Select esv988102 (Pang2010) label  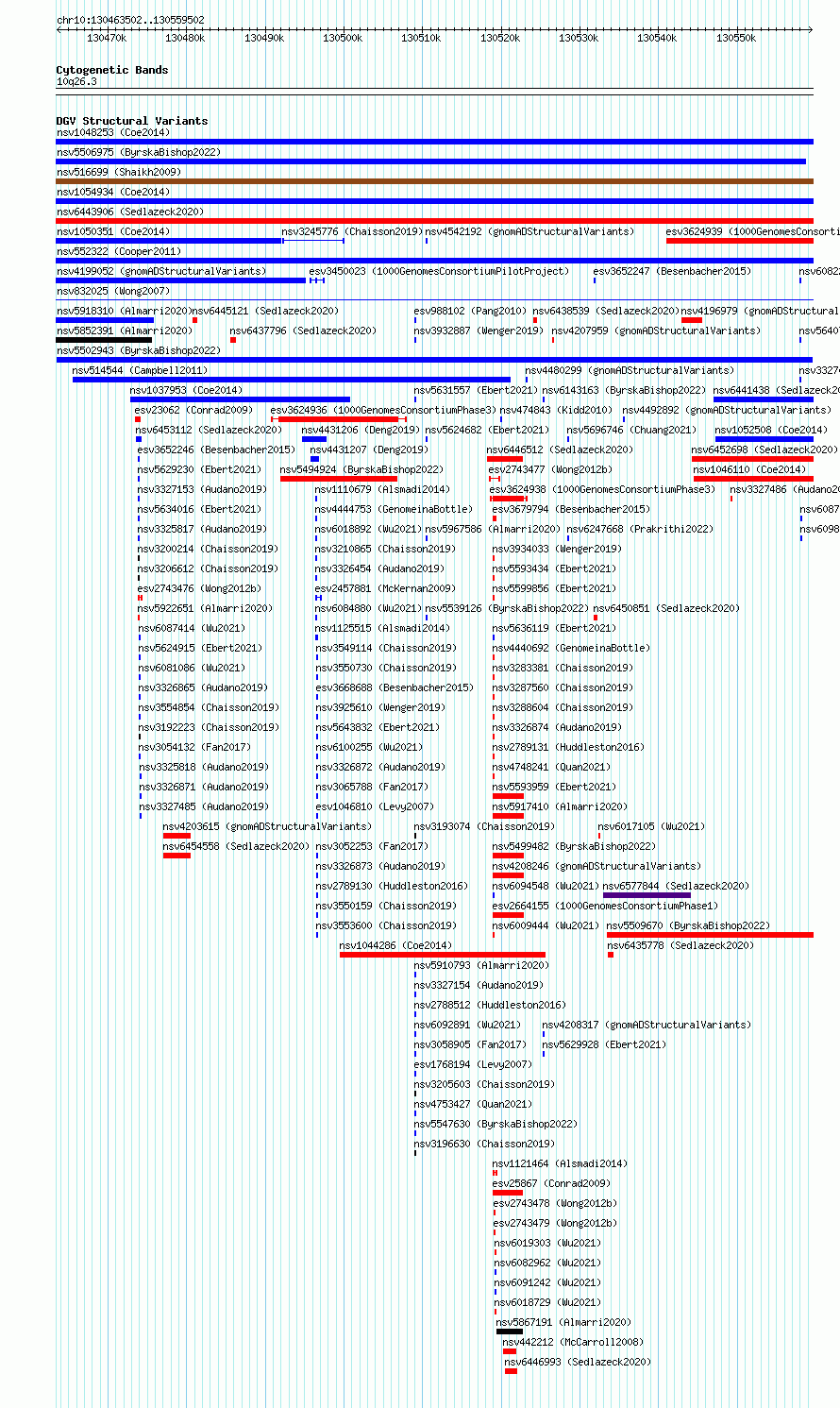coord(470,312)
